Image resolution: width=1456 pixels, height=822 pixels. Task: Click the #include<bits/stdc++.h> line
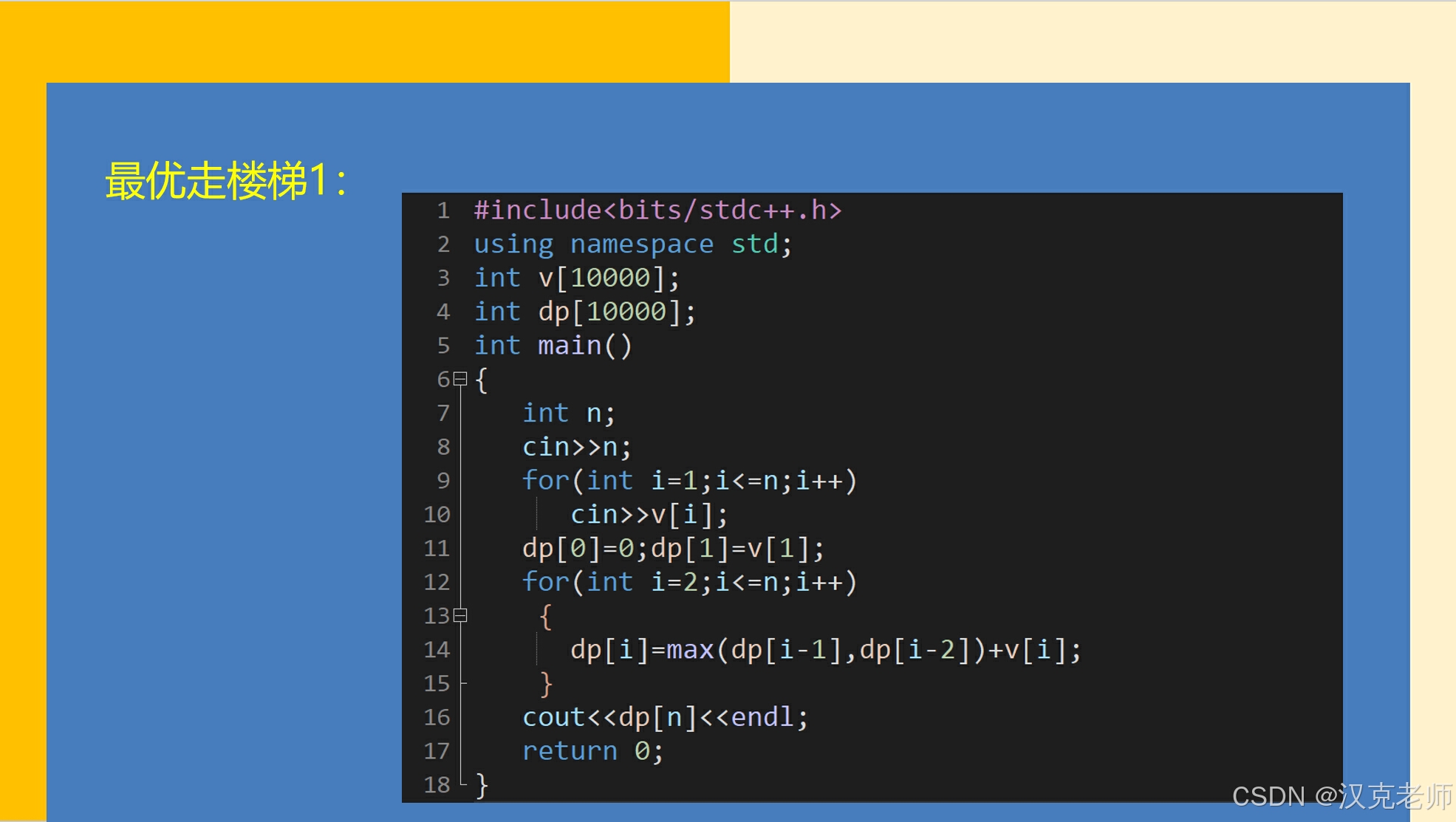tap(657, 210)
